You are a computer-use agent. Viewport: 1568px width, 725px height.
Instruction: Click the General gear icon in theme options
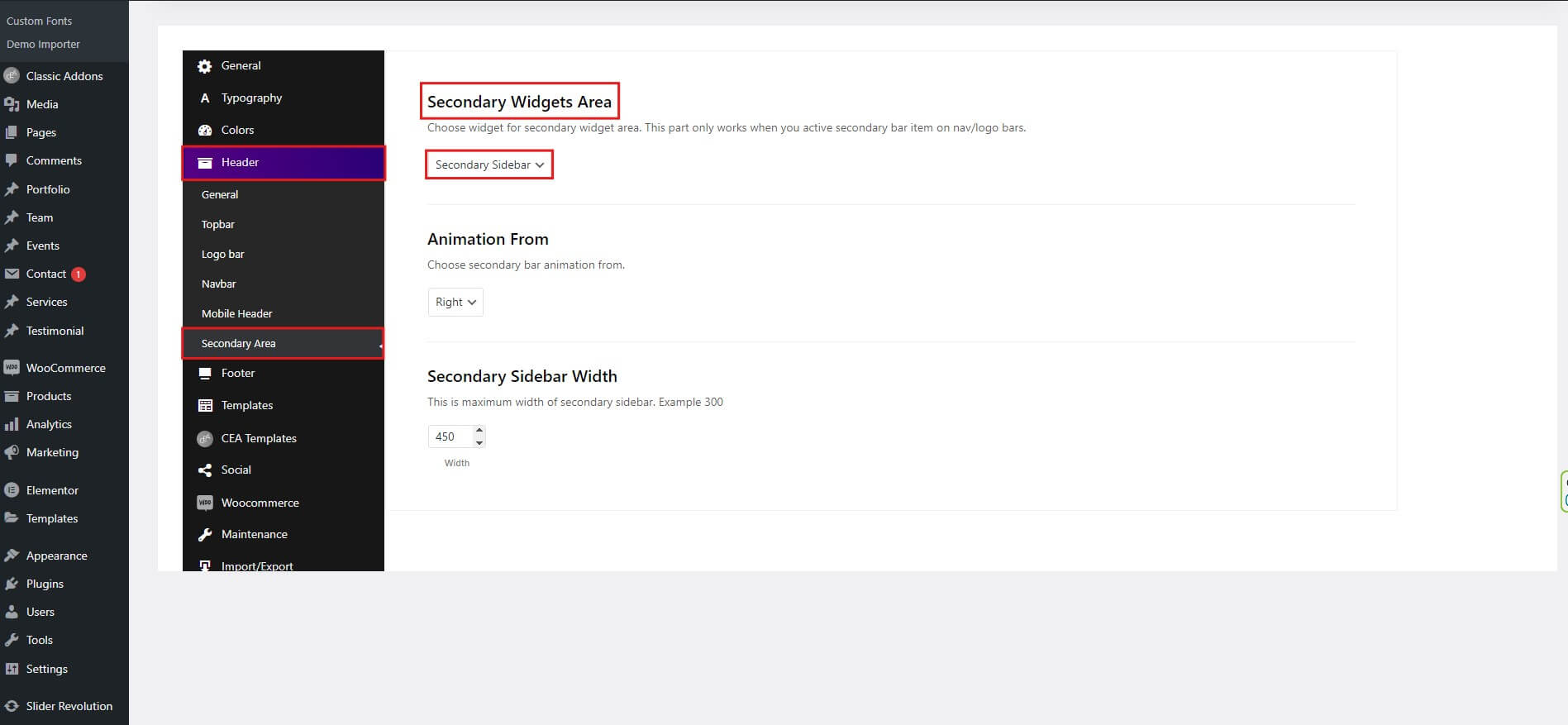(x=205, y=66)
